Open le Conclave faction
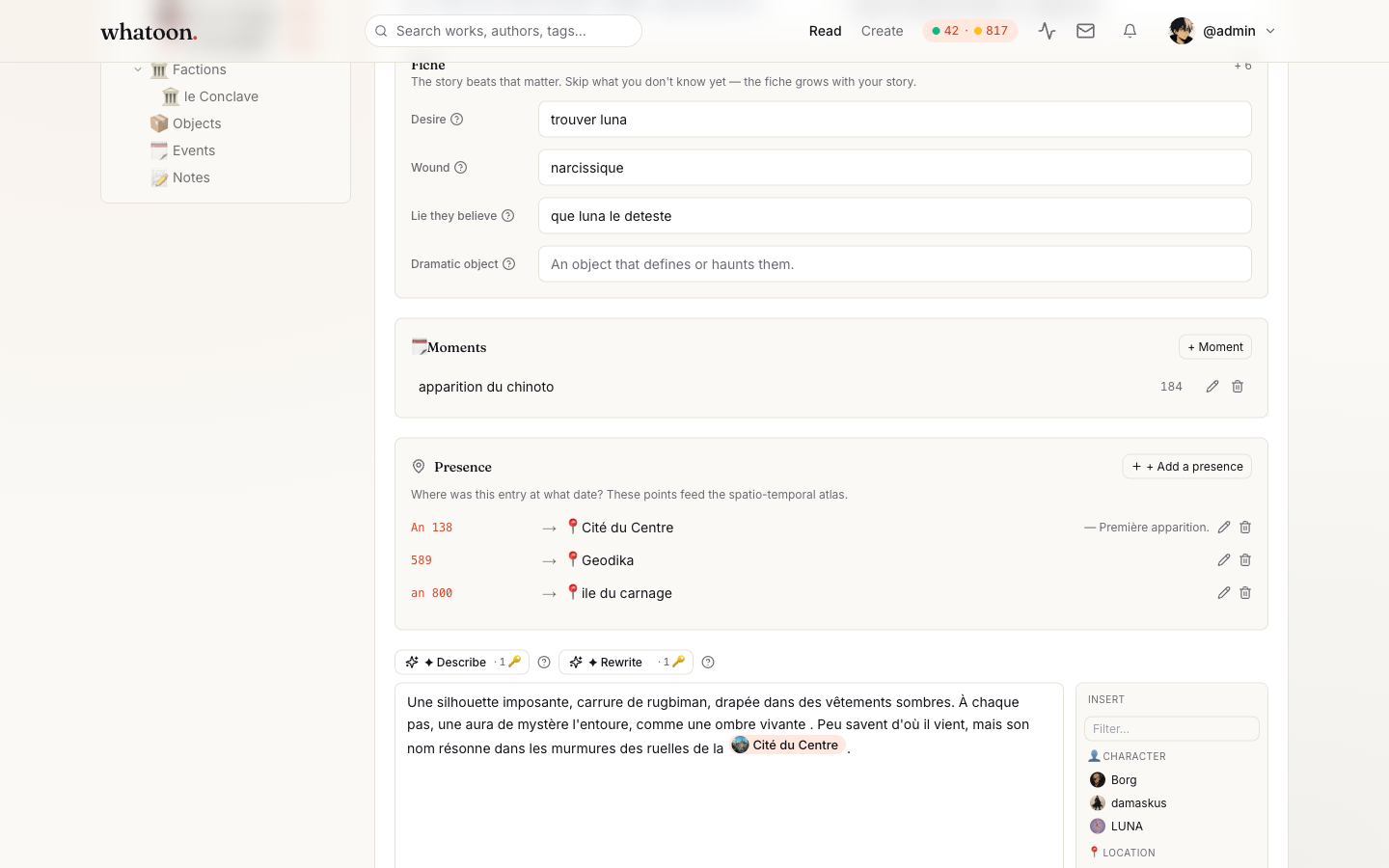The height and width of the screenshot is (868, 1389). [x=210, y=96]
